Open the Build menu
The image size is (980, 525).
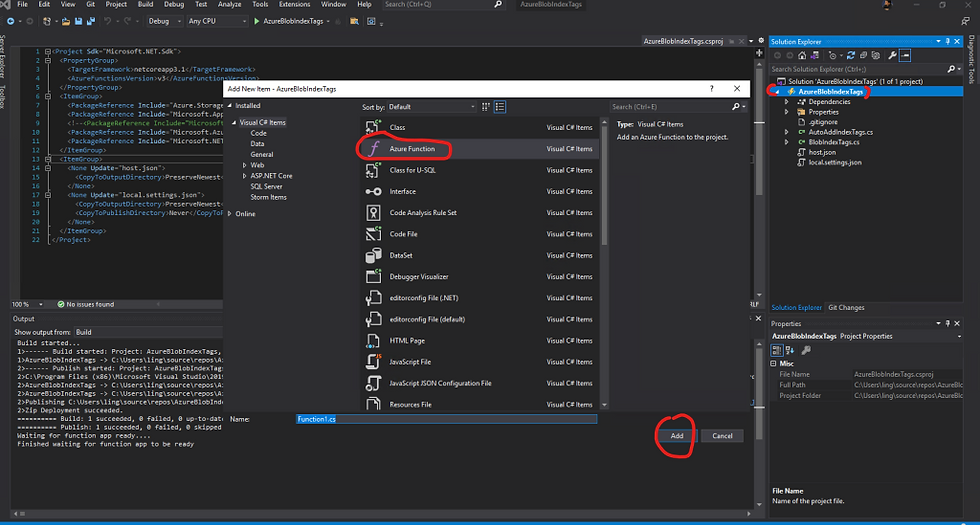(145, 4)
